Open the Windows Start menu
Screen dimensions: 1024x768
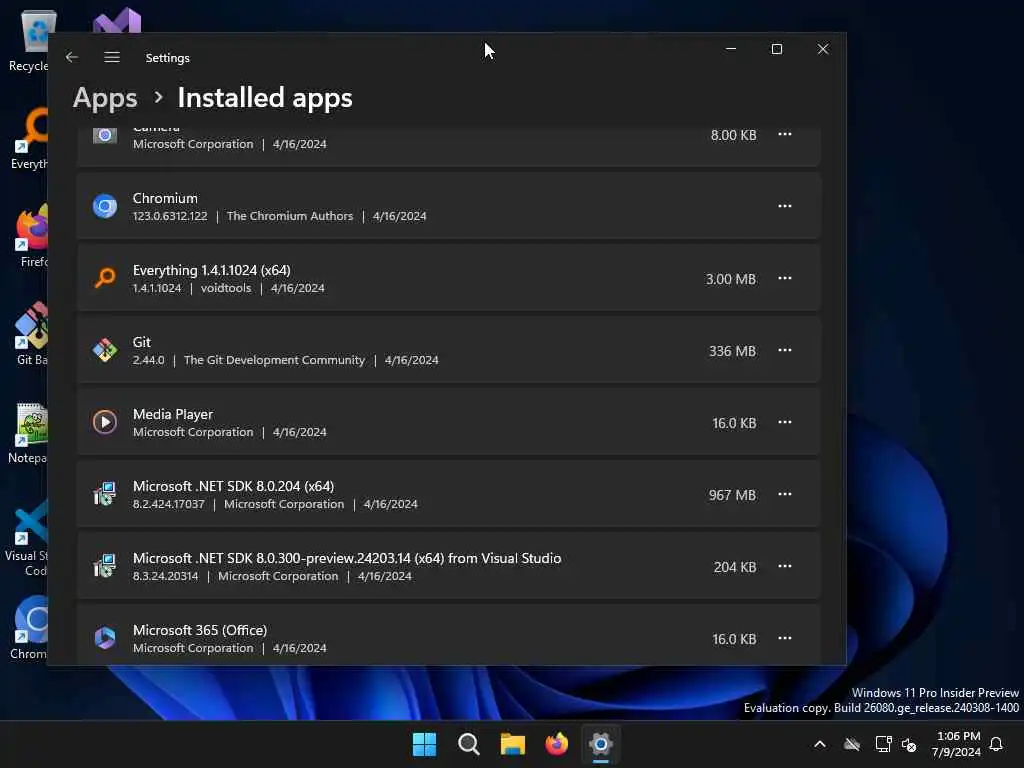point(424,744)
